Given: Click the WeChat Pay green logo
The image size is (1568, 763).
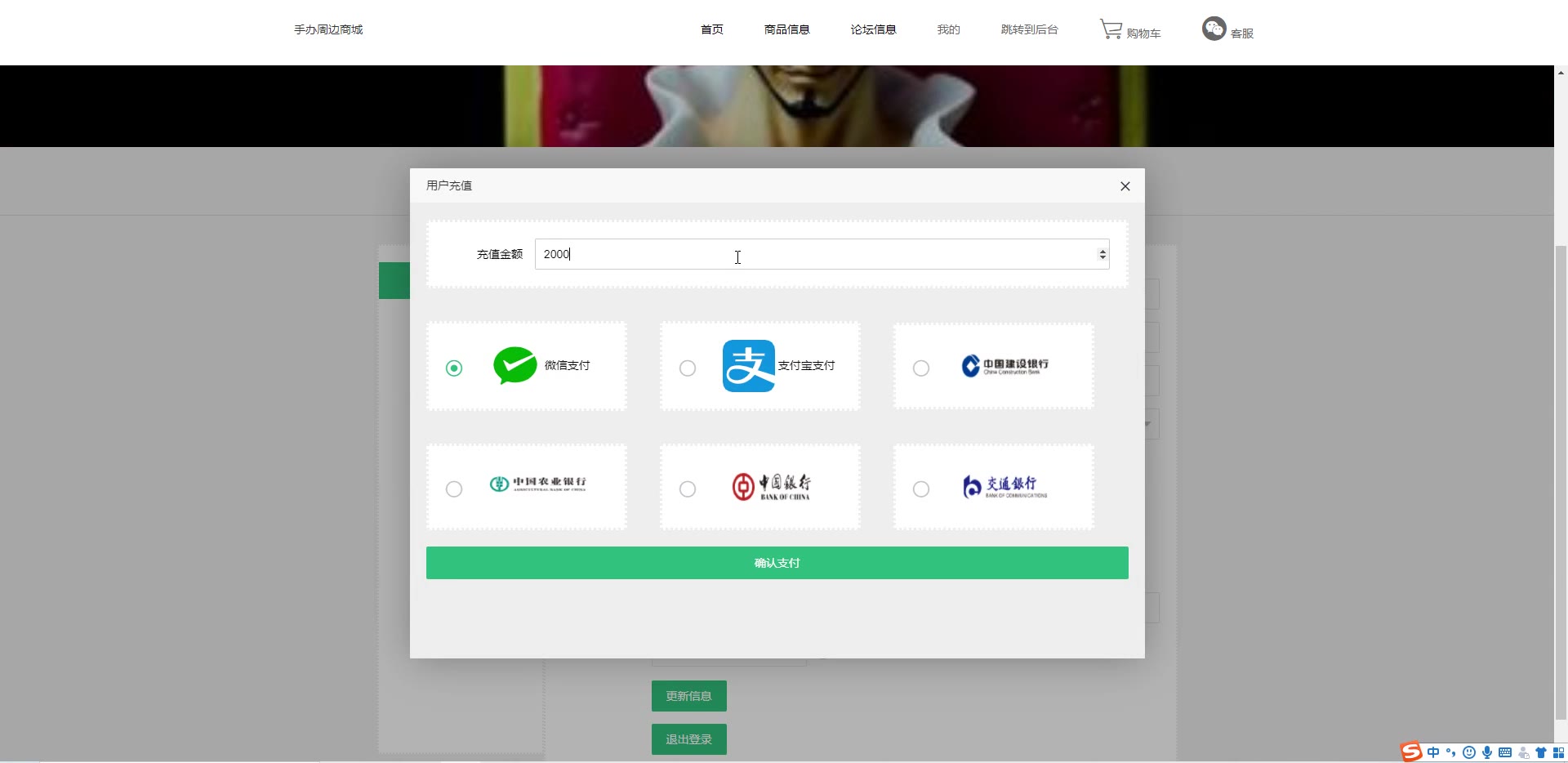Looking at the screenshot, I should coord(515,365).
